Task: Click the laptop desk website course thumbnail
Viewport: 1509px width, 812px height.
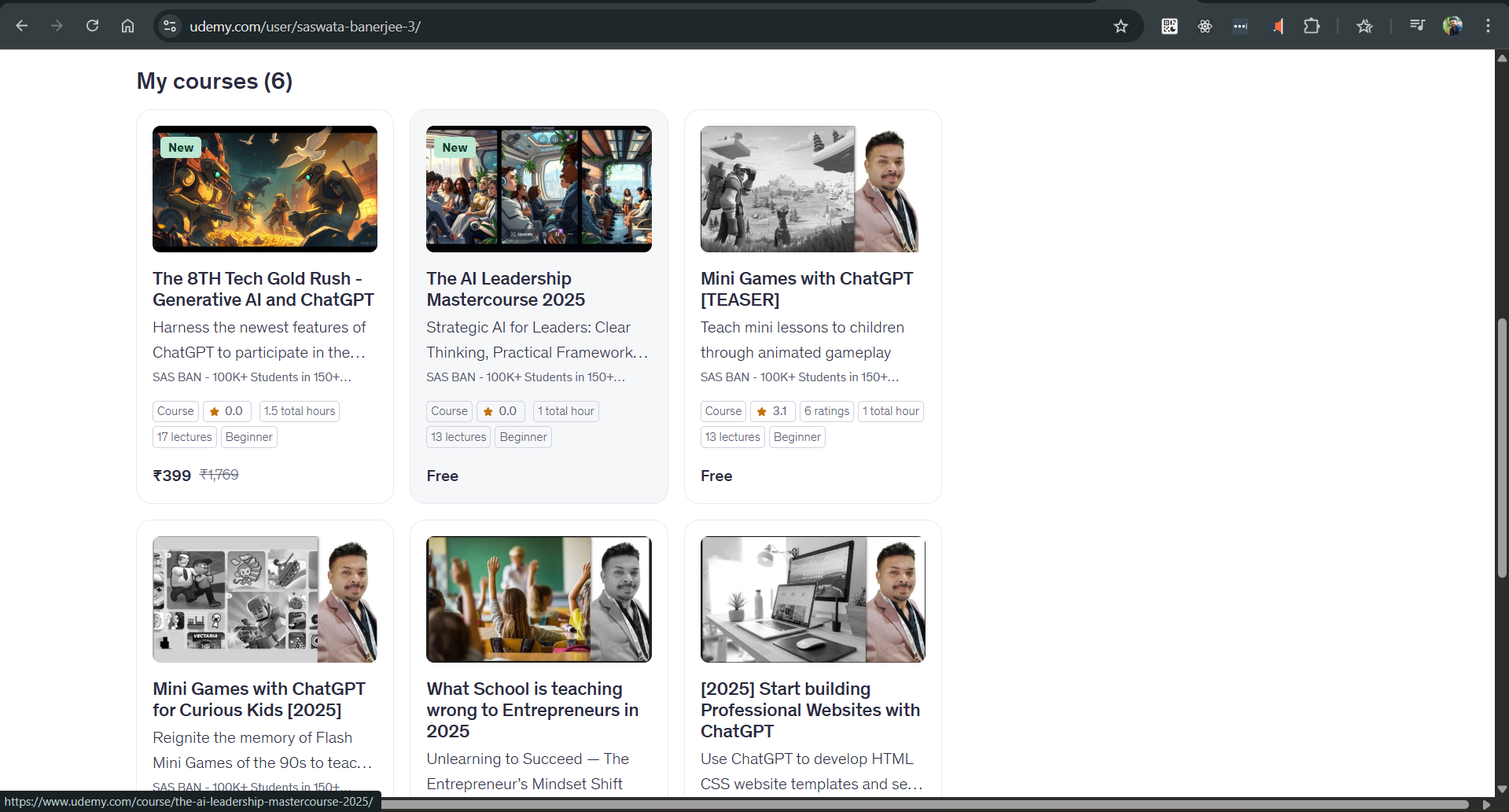Action: click(812, 599)
